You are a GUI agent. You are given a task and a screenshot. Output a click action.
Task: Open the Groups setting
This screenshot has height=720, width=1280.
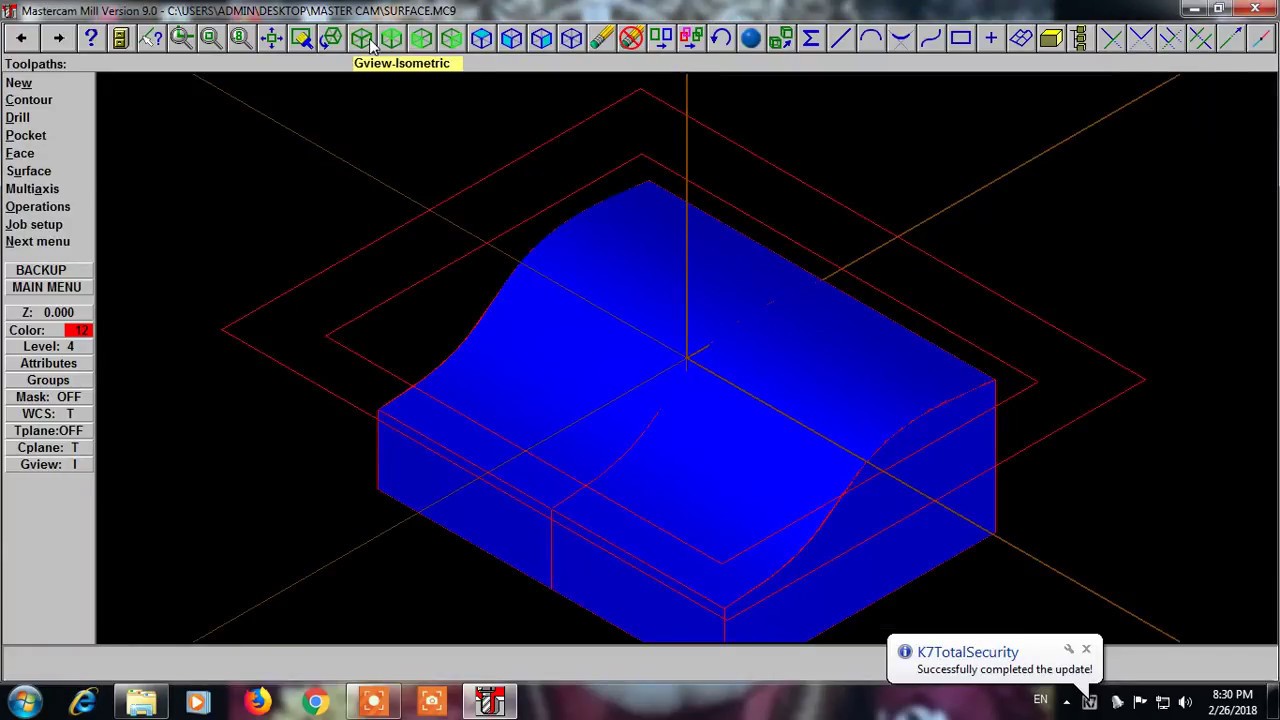[48, 380]
